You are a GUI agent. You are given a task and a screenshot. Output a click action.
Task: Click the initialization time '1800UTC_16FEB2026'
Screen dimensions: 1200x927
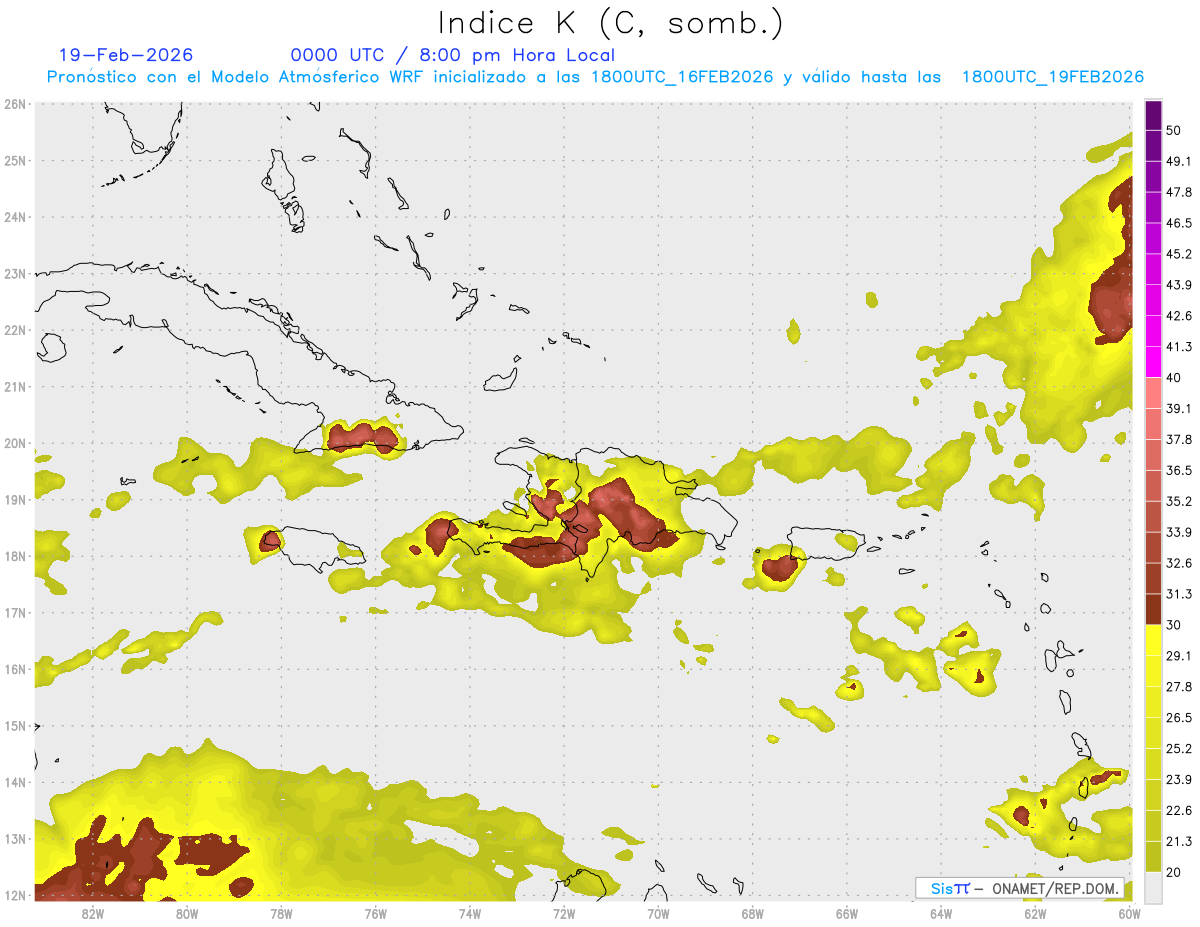pos(682,77)
